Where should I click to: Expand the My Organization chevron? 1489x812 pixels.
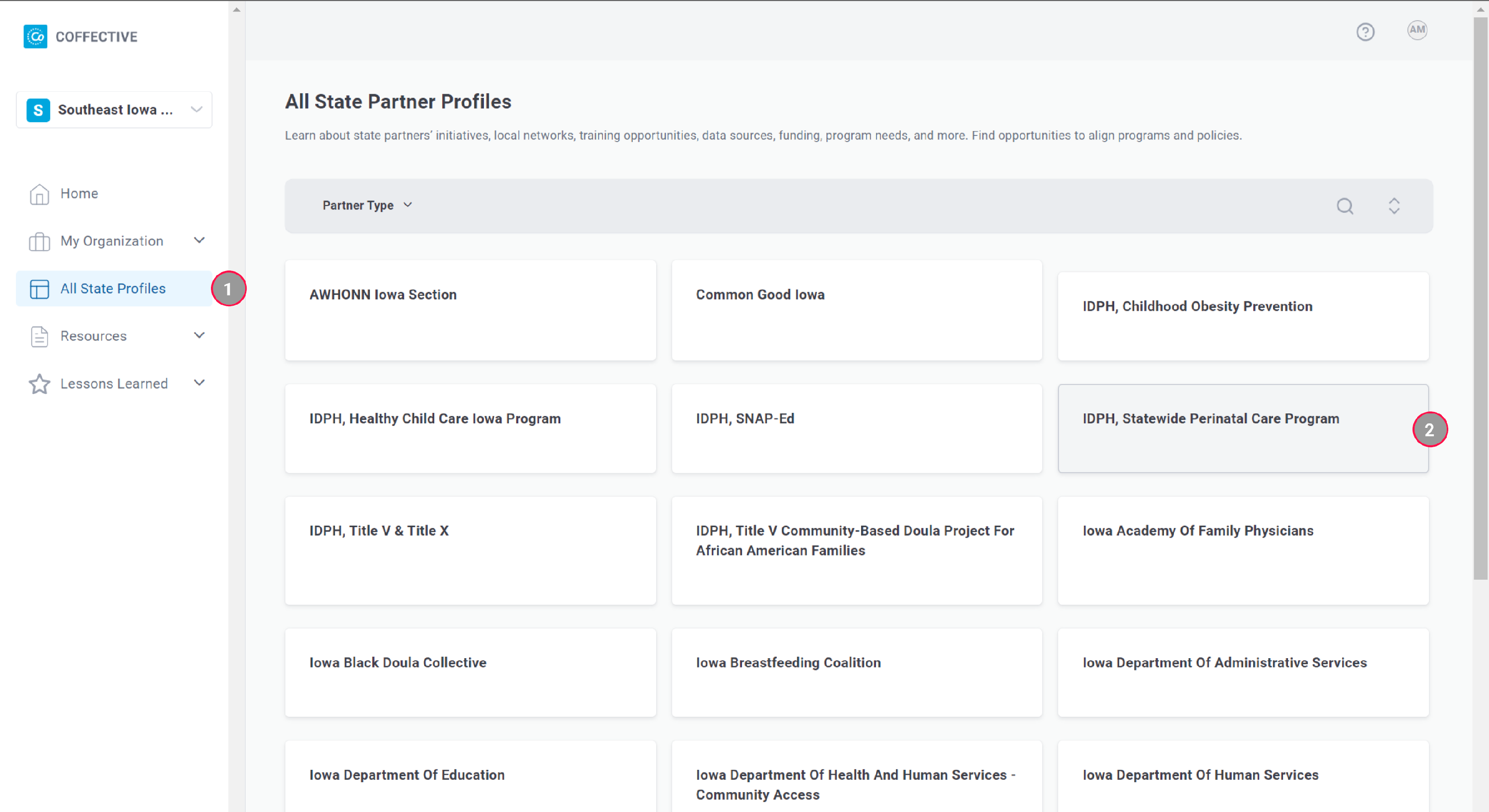pyautogui.click(x=200, y=240)
